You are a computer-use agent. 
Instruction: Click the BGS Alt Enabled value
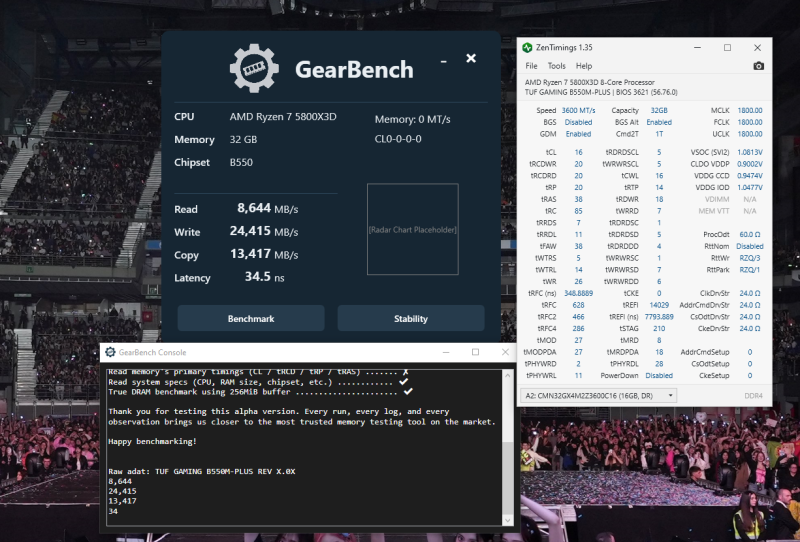pos(659,122)
